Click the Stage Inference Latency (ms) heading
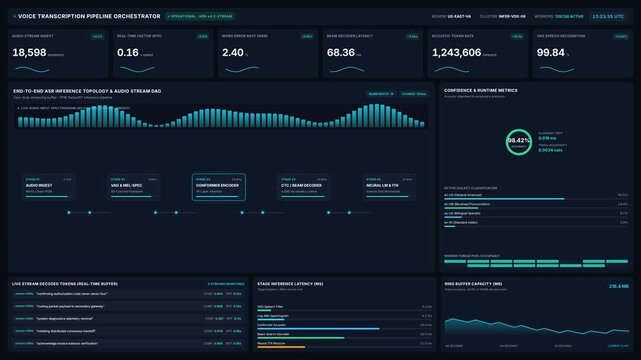Image resolution: width=641 pixels, height=360 pixels. [x=290, y=284]
